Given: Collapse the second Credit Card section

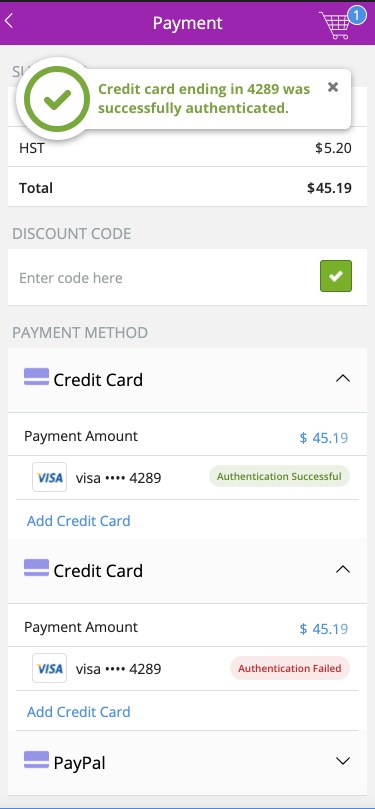Looking at the screenshot, I should 343,570.
